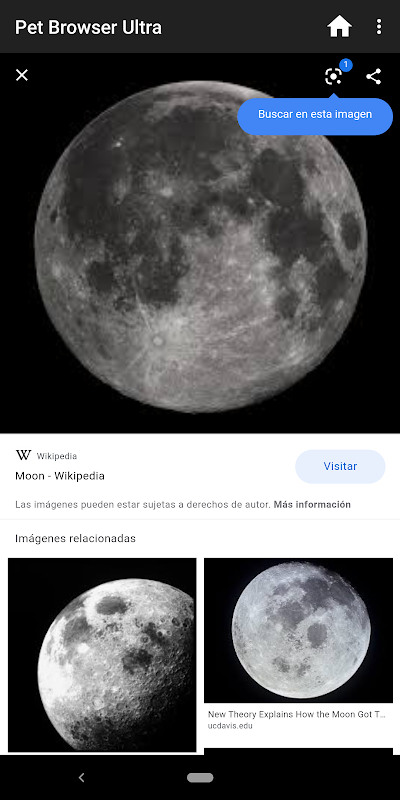This screenshot has height=800, width=400.
Task: Click the Visitar button
Action: pos(340,466)
